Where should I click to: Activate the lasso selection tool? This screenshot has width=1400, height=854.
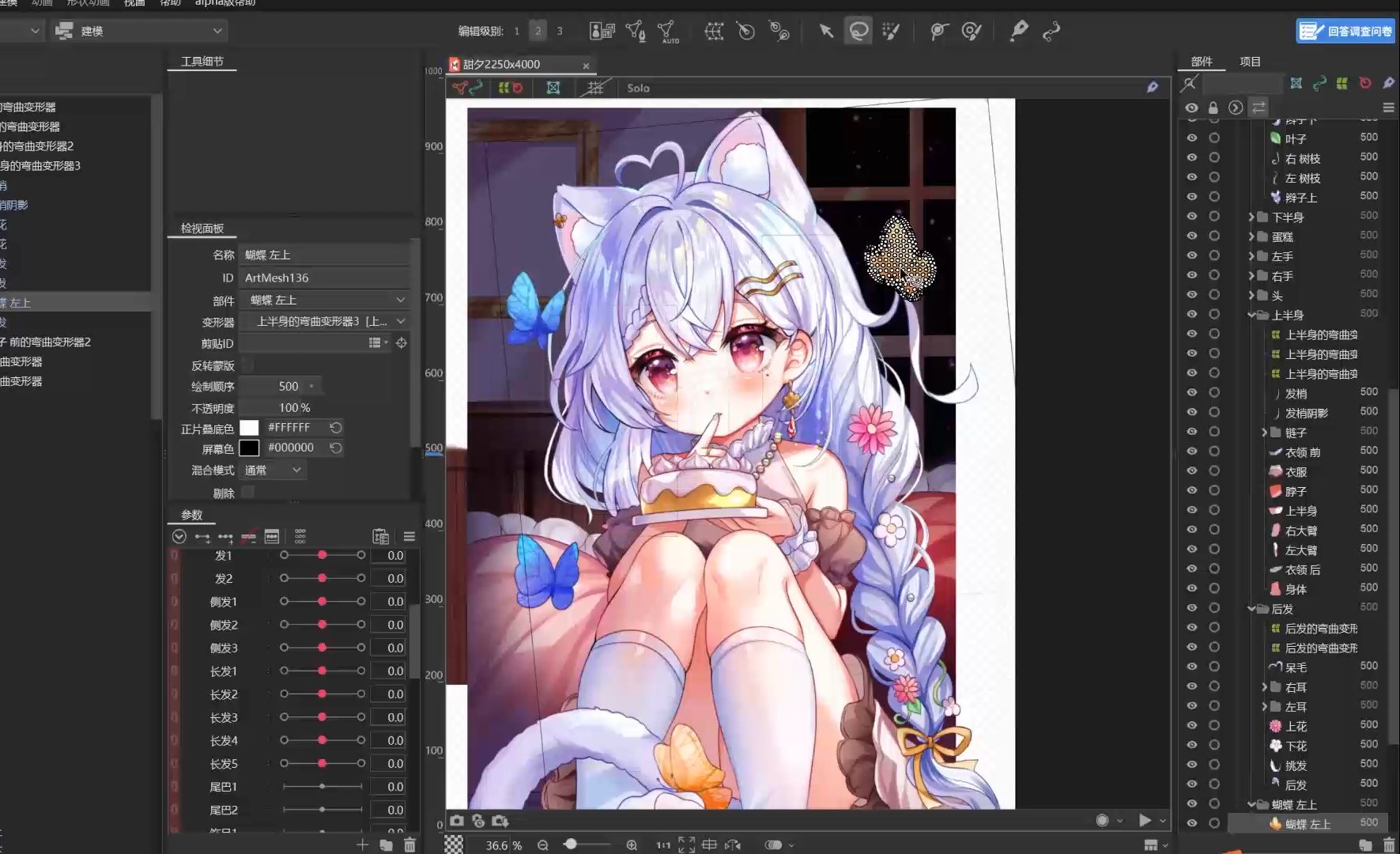tap(858, 31)
